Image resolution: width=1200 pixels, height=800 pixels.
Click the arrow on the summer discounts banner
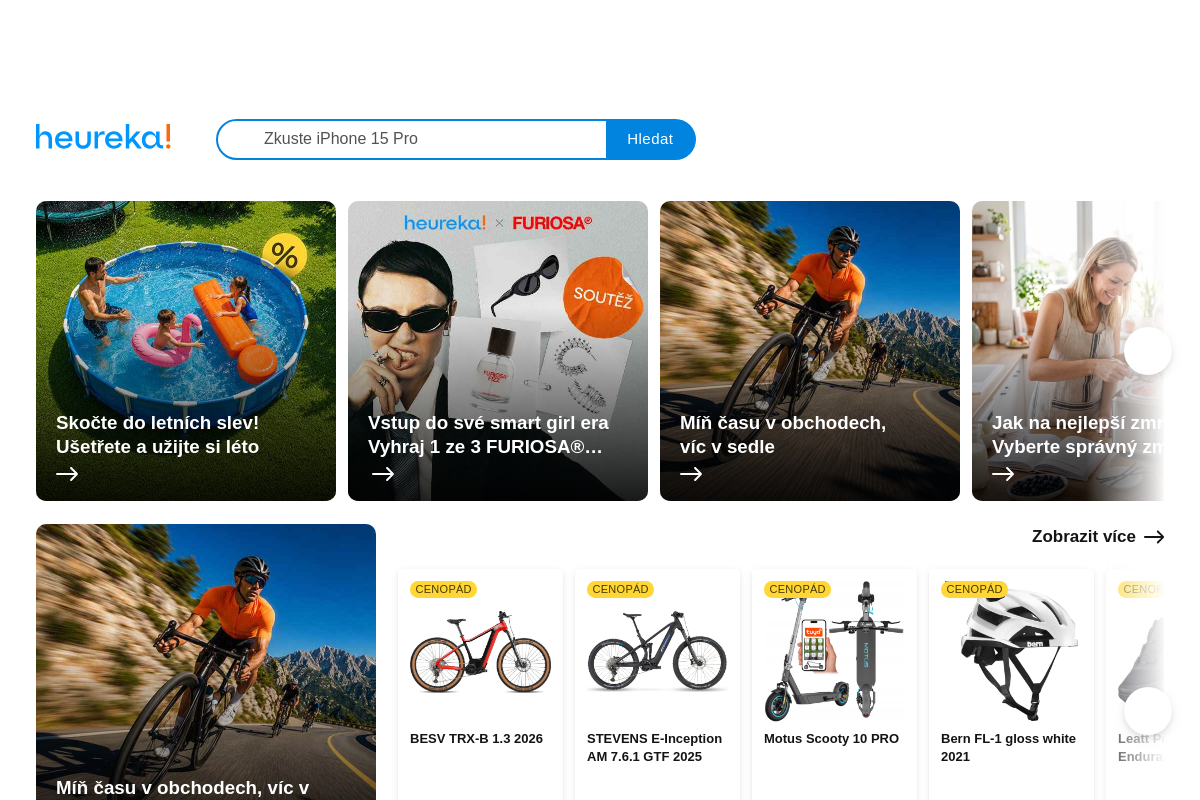(x=67, y=474)
